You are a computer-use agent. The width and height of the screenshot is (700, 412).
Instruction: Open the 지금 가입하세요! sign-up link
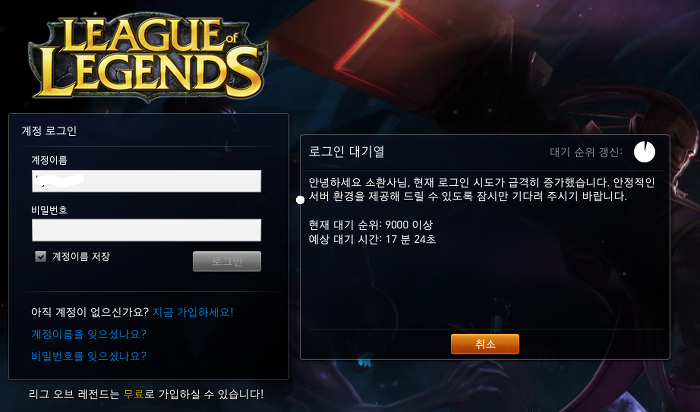(x=193, y=312)
